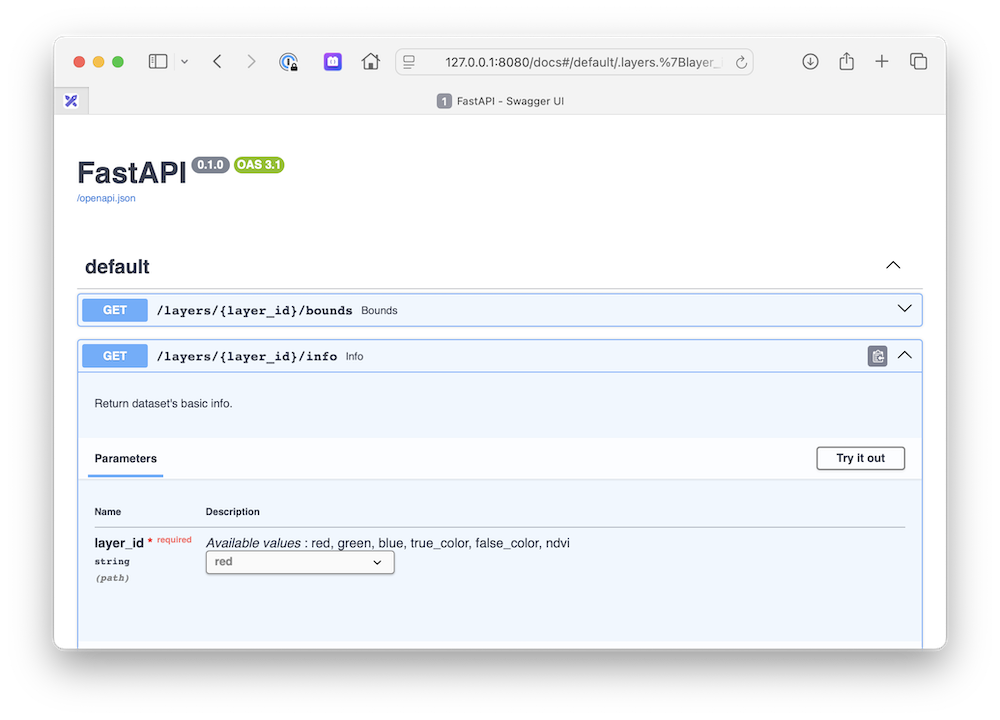Click the 0.1.0 version badge
This screenshot has width=1000, height=720.
(x=210, y=165)
